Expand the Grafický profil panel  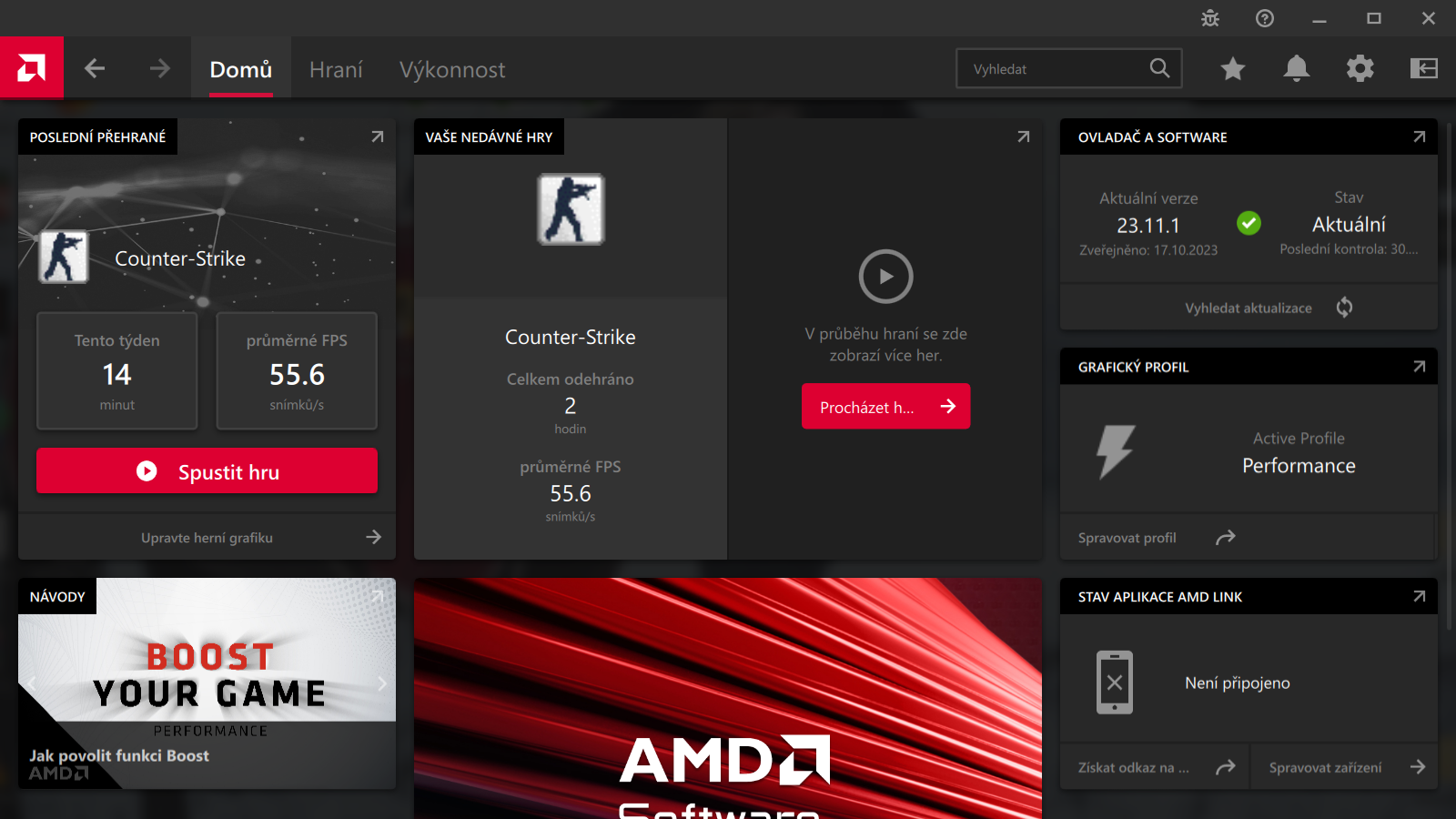coord(1420,367)
